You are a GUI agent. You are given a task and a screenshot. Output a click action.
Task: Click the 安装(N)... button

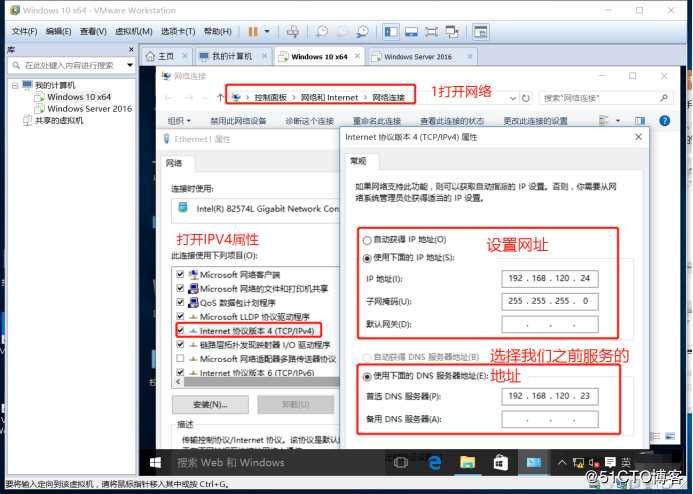pos(210,404)
